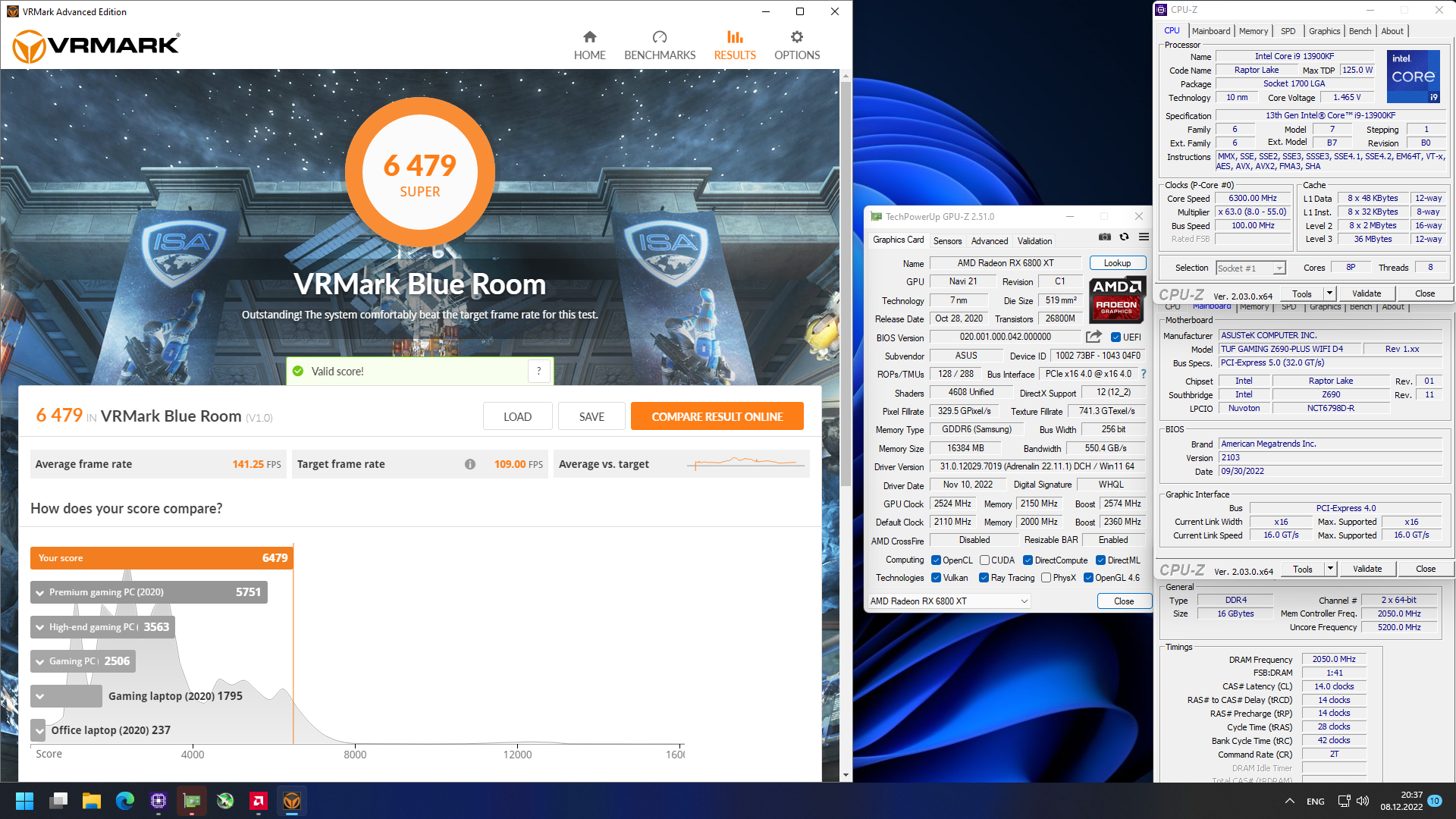Click the VRMark scrollbar down arrow

(846, 776)
